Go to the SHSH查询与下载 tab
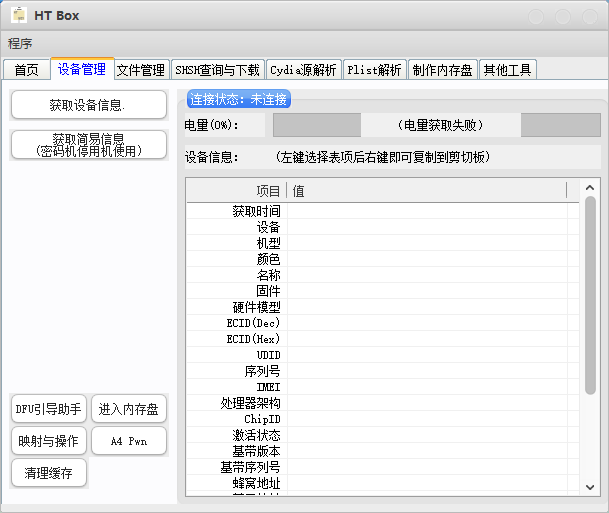 click(x=217, y=70)
